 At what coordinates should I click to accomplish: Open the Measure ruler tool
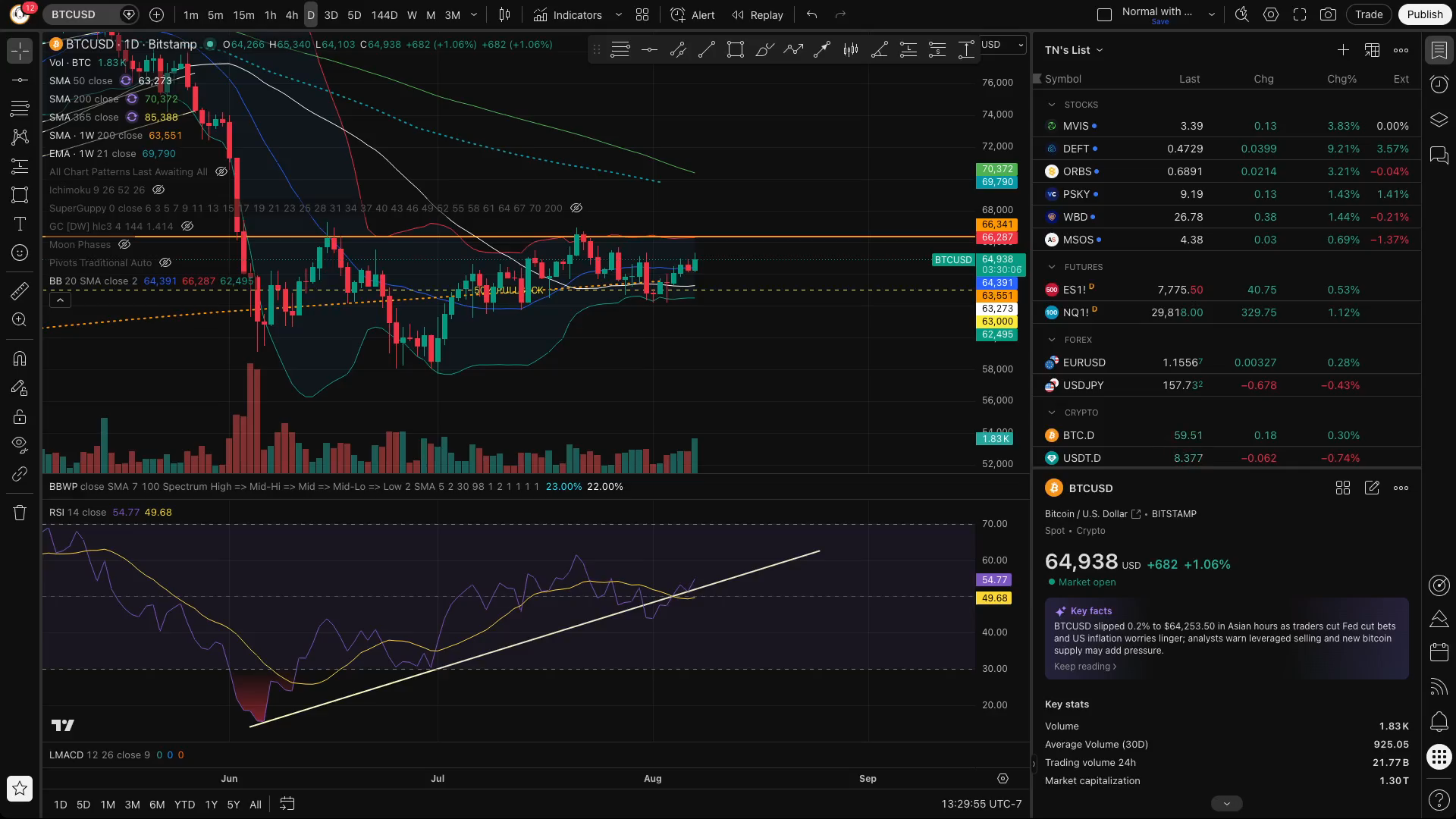tap(20, 290)
